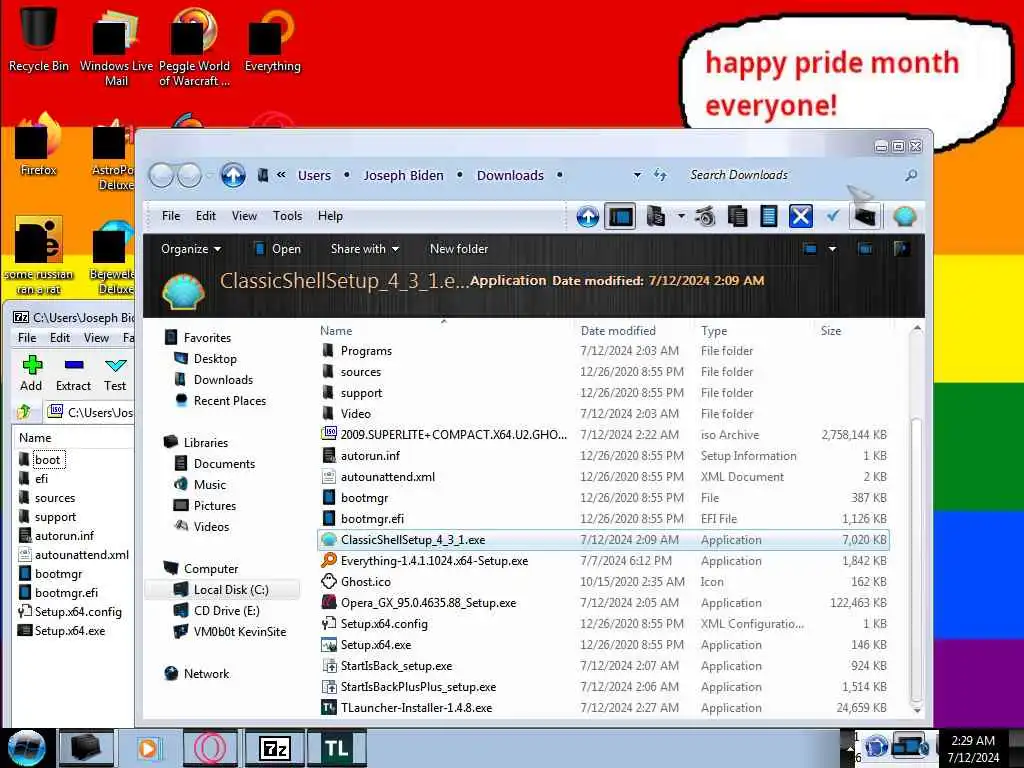Open the Organize dropdown
The width and height of the screenshot is (1024, 768).
coord(191,249)
